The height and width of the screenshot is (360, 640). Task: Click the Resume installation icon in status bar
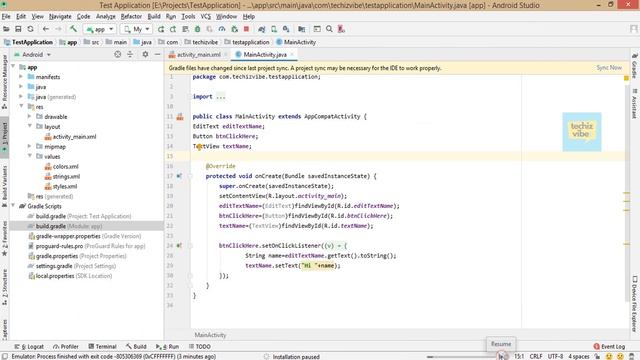pyautogui.click(x=502, y=356)
